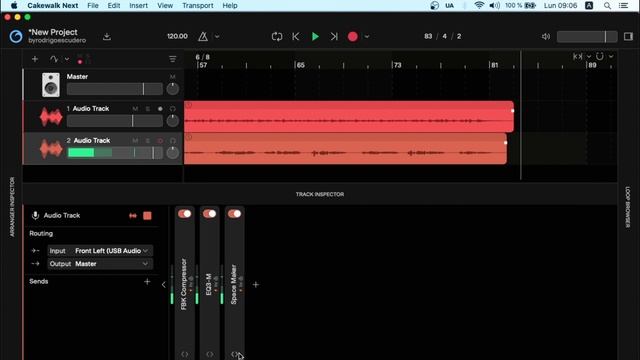Image resolution: width=640 pixels, height=360 pixels.
Task: Toggle the metronome icon
Action: 203,36
